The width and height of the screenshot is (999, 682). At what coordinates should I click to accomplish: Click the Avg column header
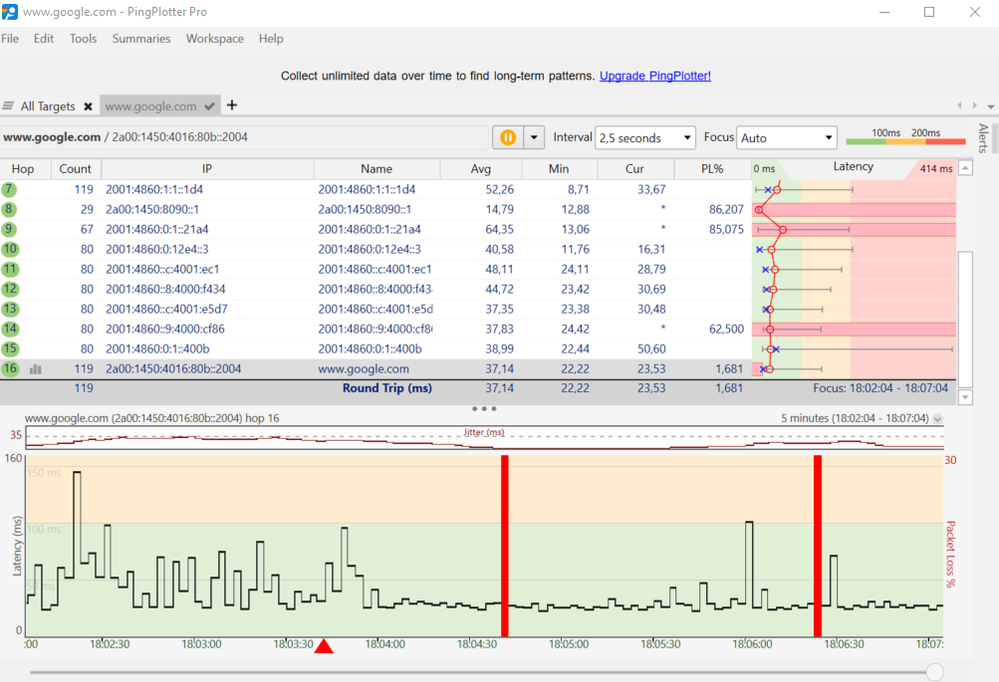(x=481, y=169)
